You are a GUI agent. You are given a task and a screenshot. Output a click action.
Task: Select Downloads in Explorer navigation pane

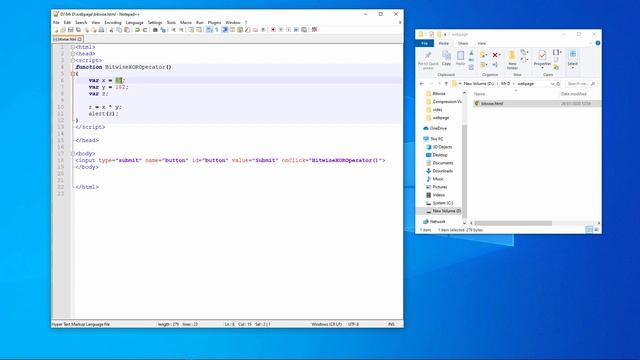pyautogui.click(x=442, y=171)
